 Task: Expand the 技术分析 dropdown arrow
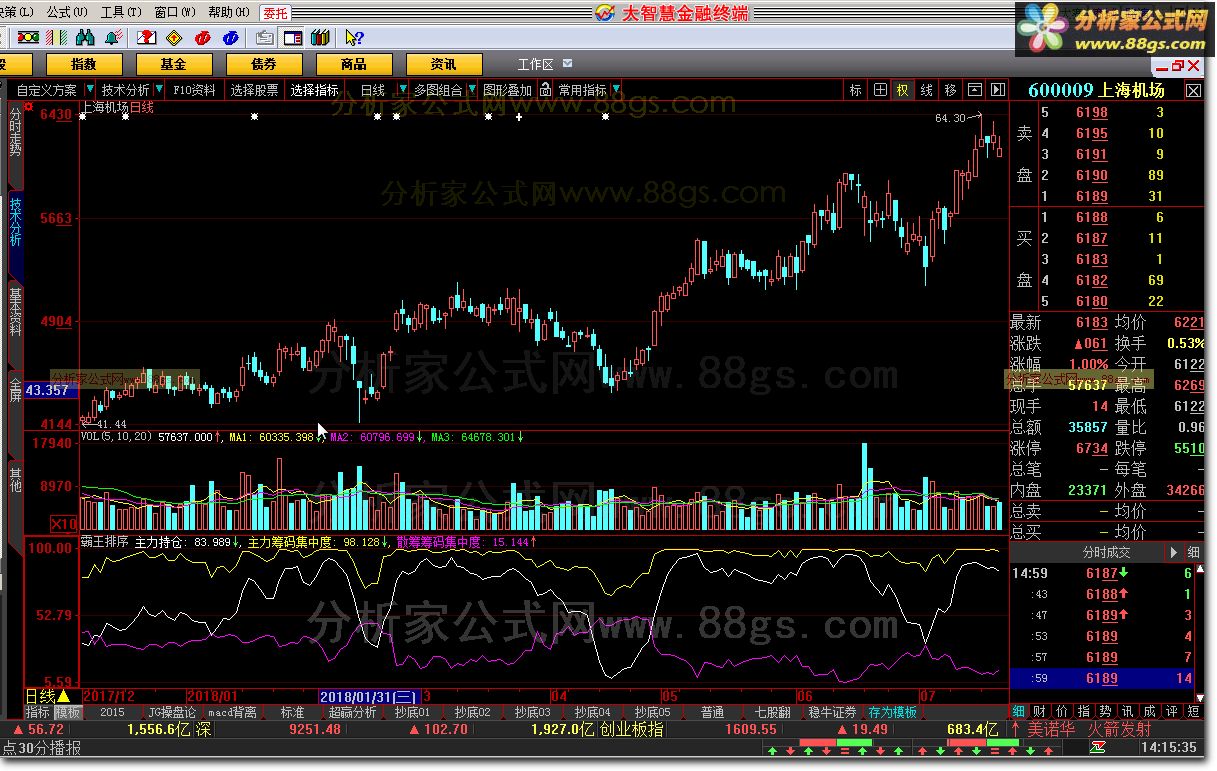tap(160, 90)
